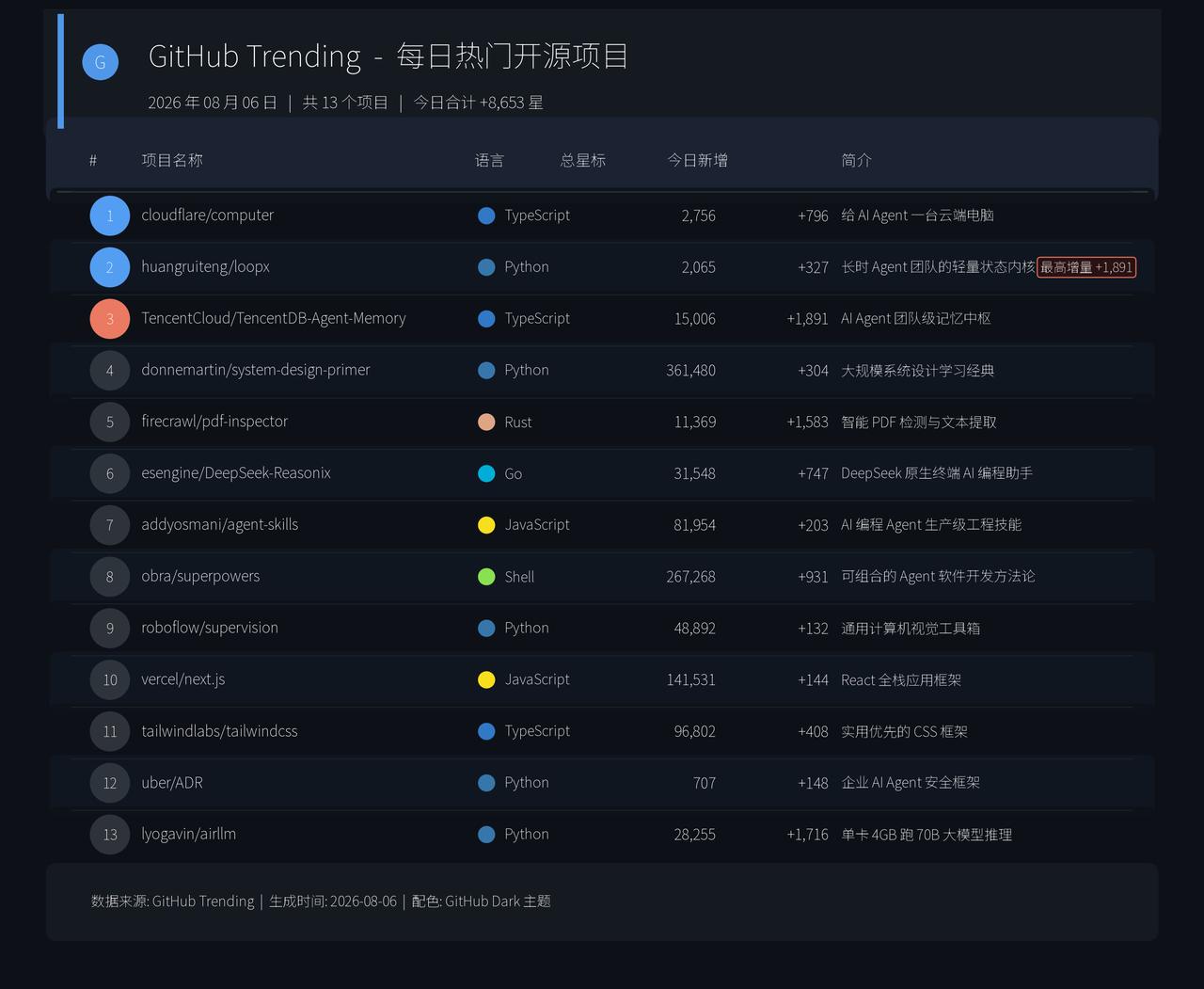Click the header date and totals subtitle
Image resolution: width=1204 pixels, height=989 pixels.
[x=345, y=103]
